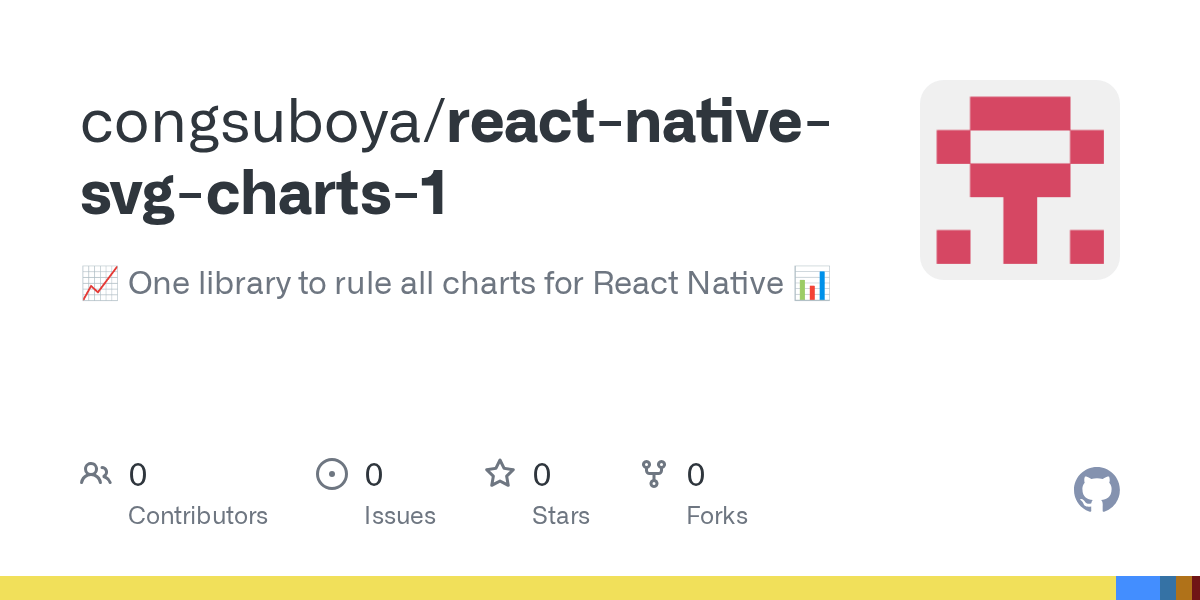Screen dimensions: 1200x600
Task: Click the issues circle icon
Action: [x=331, y=474]
